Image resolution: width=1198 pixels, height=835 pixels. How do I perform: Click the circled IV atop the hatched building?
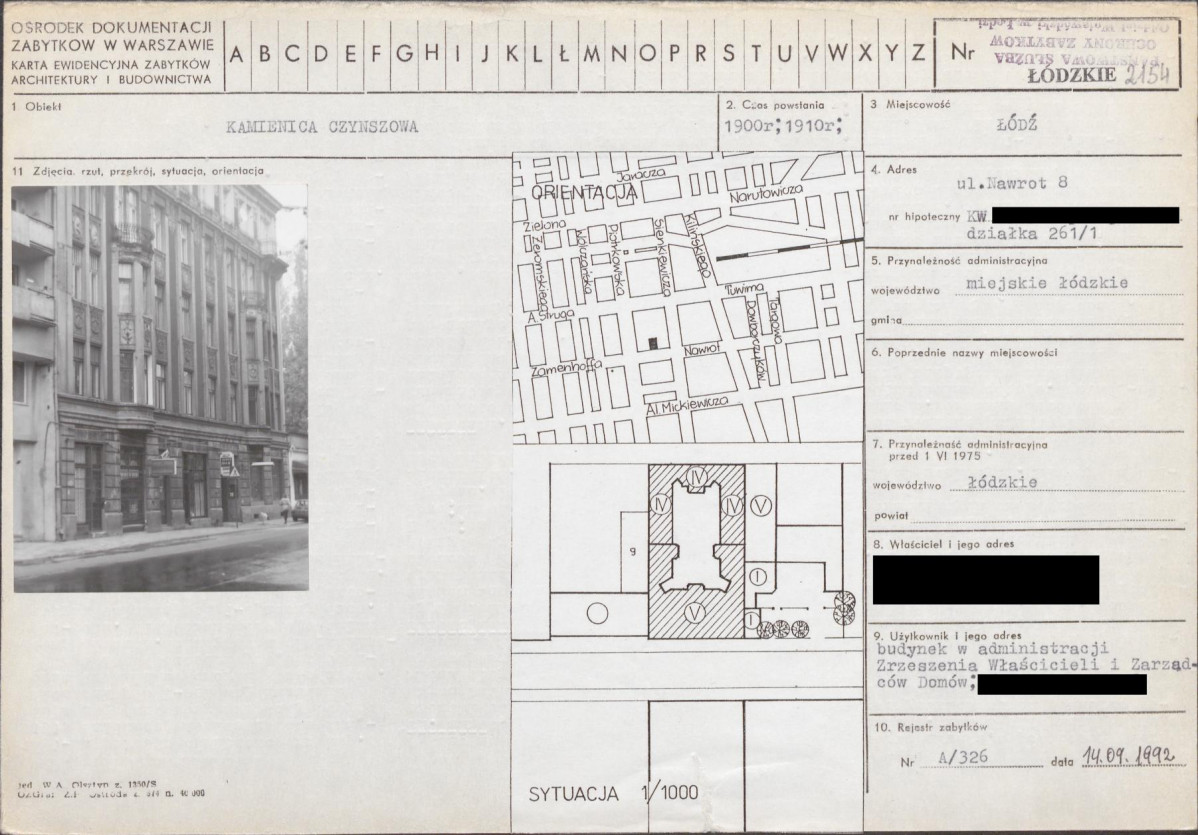[697, 474]
